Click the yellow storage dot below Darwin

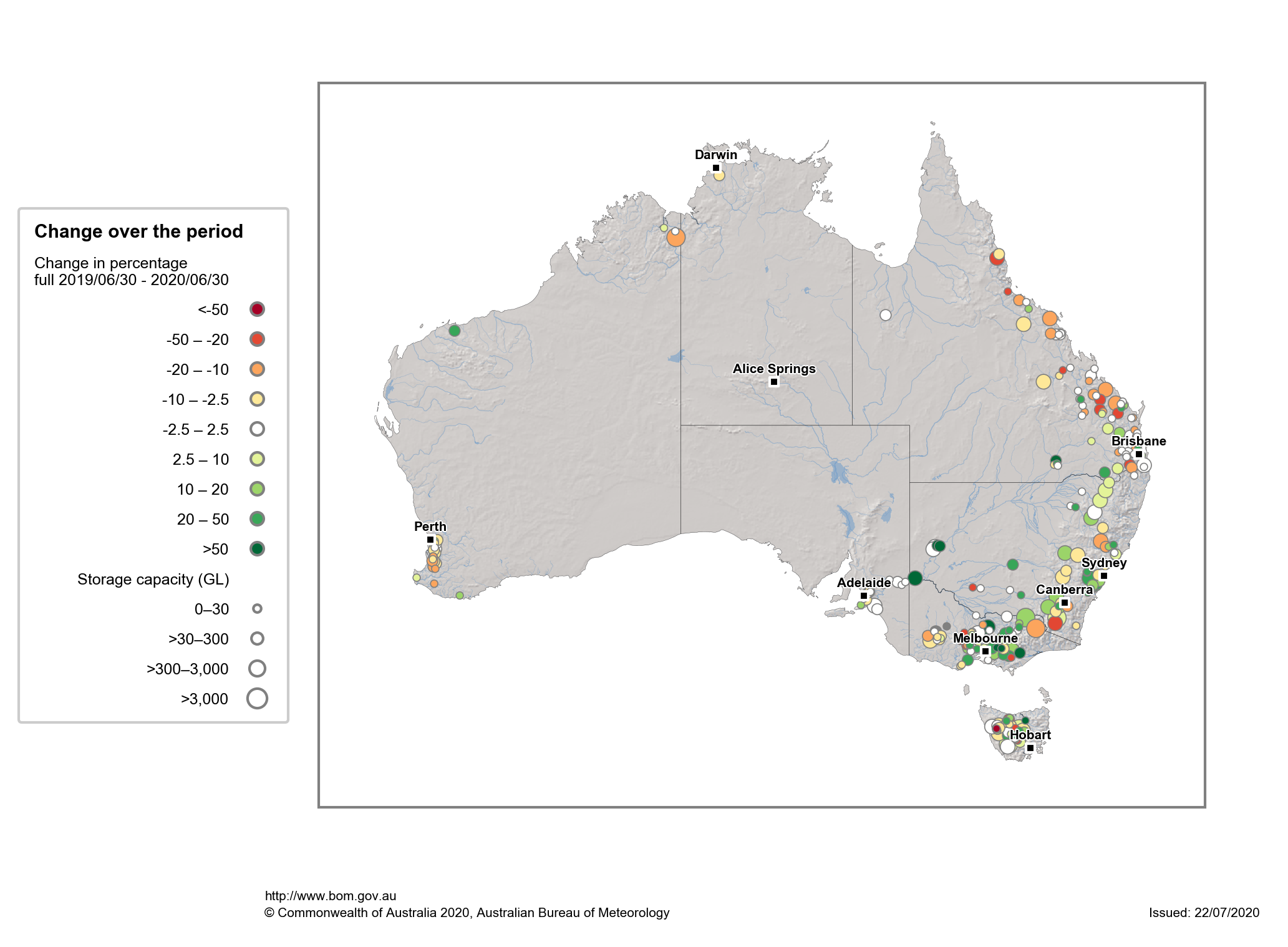pyautogui.click(x=719, y=176)
